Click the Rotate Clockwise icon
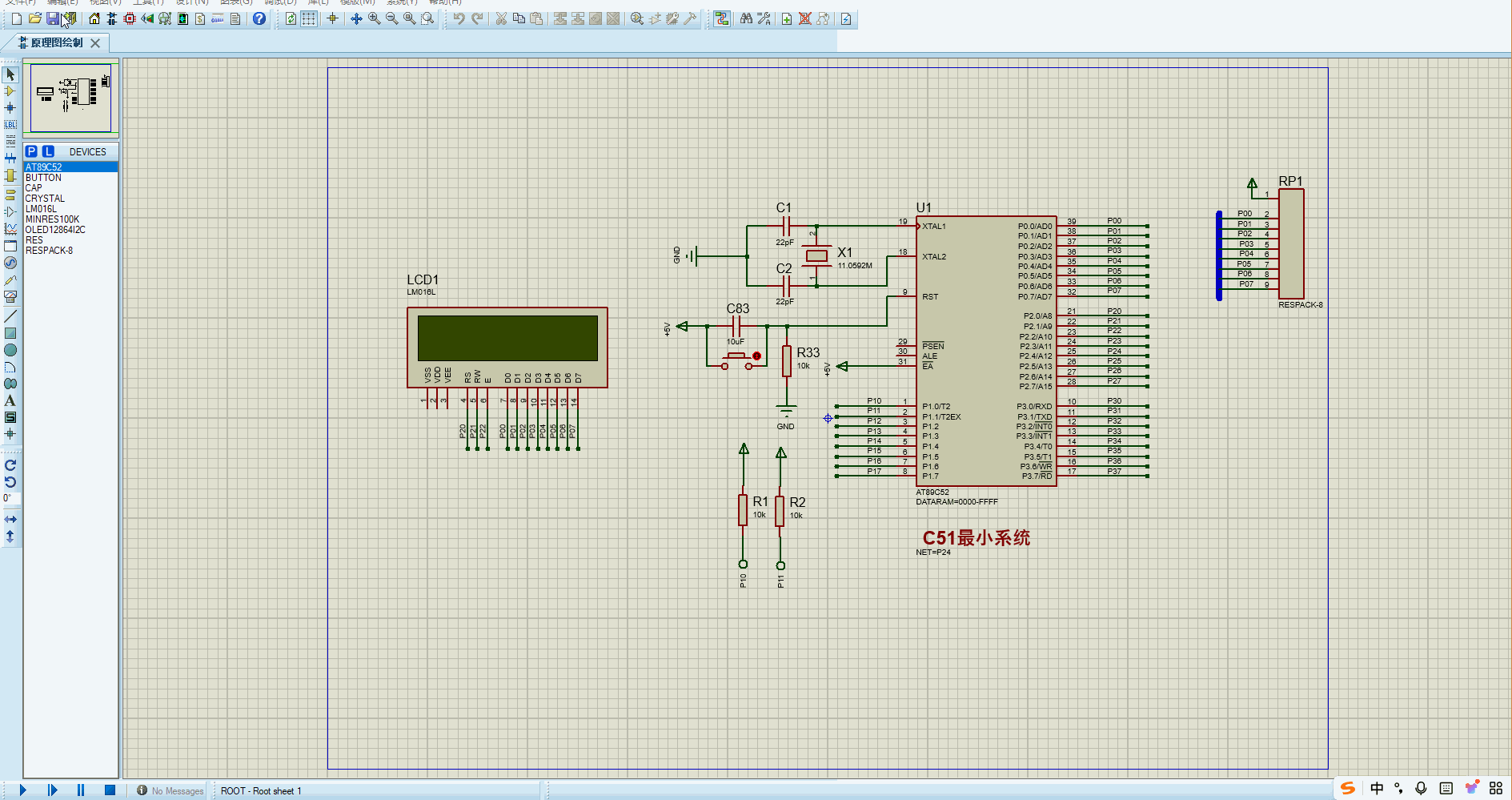This screenshot has width=1512, height=800. (x=10, y=464)
